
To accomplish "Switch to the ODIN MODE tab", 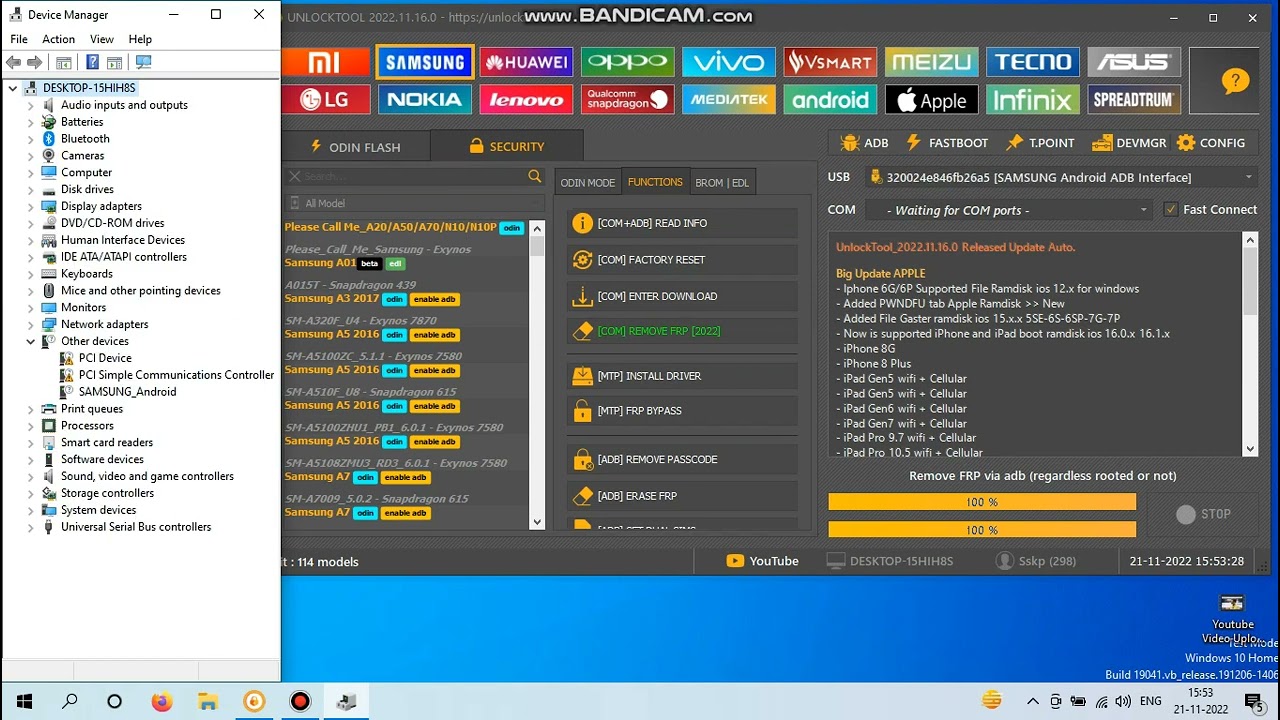I will pyautogui.click(x=588, y=183).
